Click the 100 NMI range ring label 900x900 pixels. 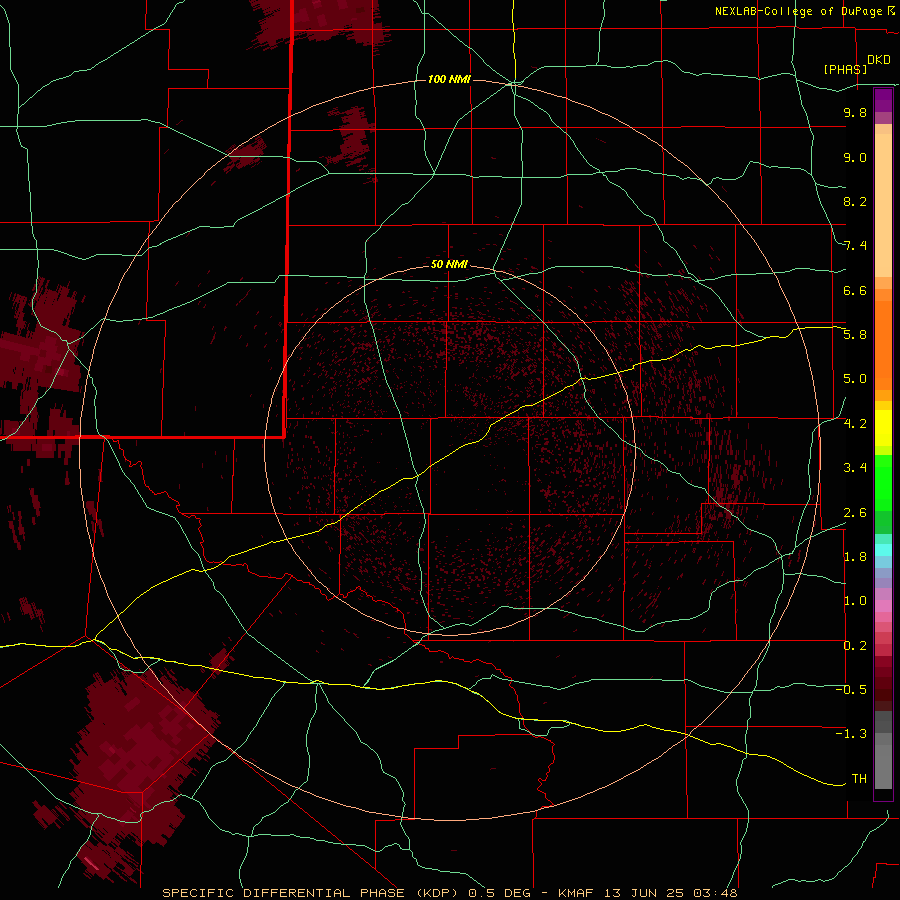pyautogui.click(x=449, y=79)
